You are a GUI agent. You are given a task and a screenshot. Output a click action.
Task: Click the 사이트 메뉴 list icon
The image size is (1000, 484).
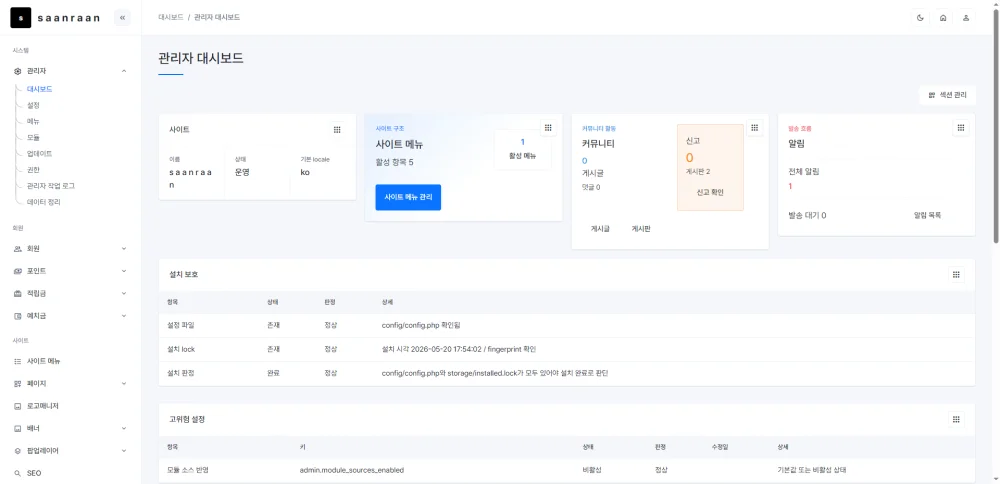tap(18, 361)
